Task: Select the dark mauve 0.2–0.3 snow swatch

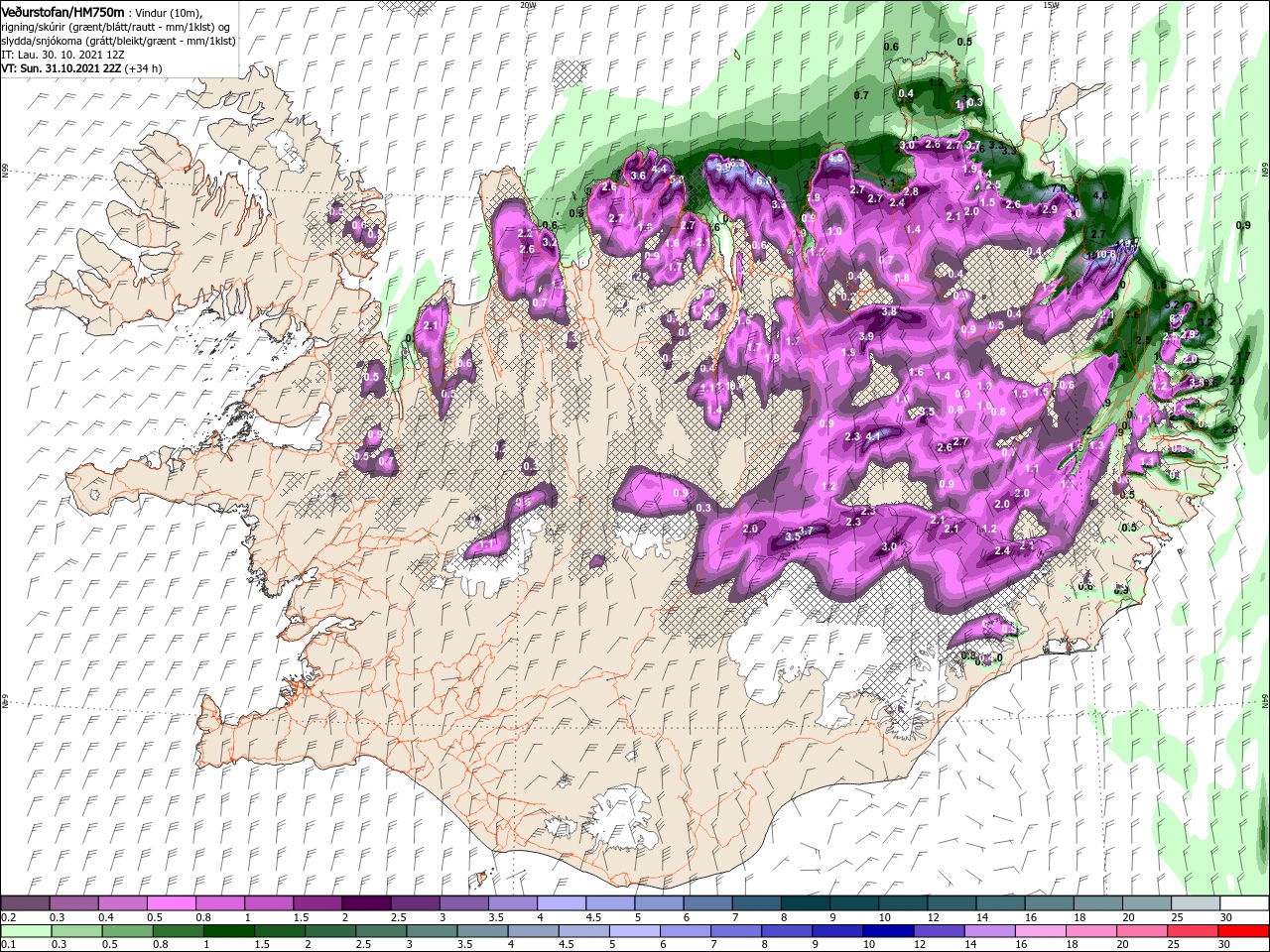Action: coord(25,903)
